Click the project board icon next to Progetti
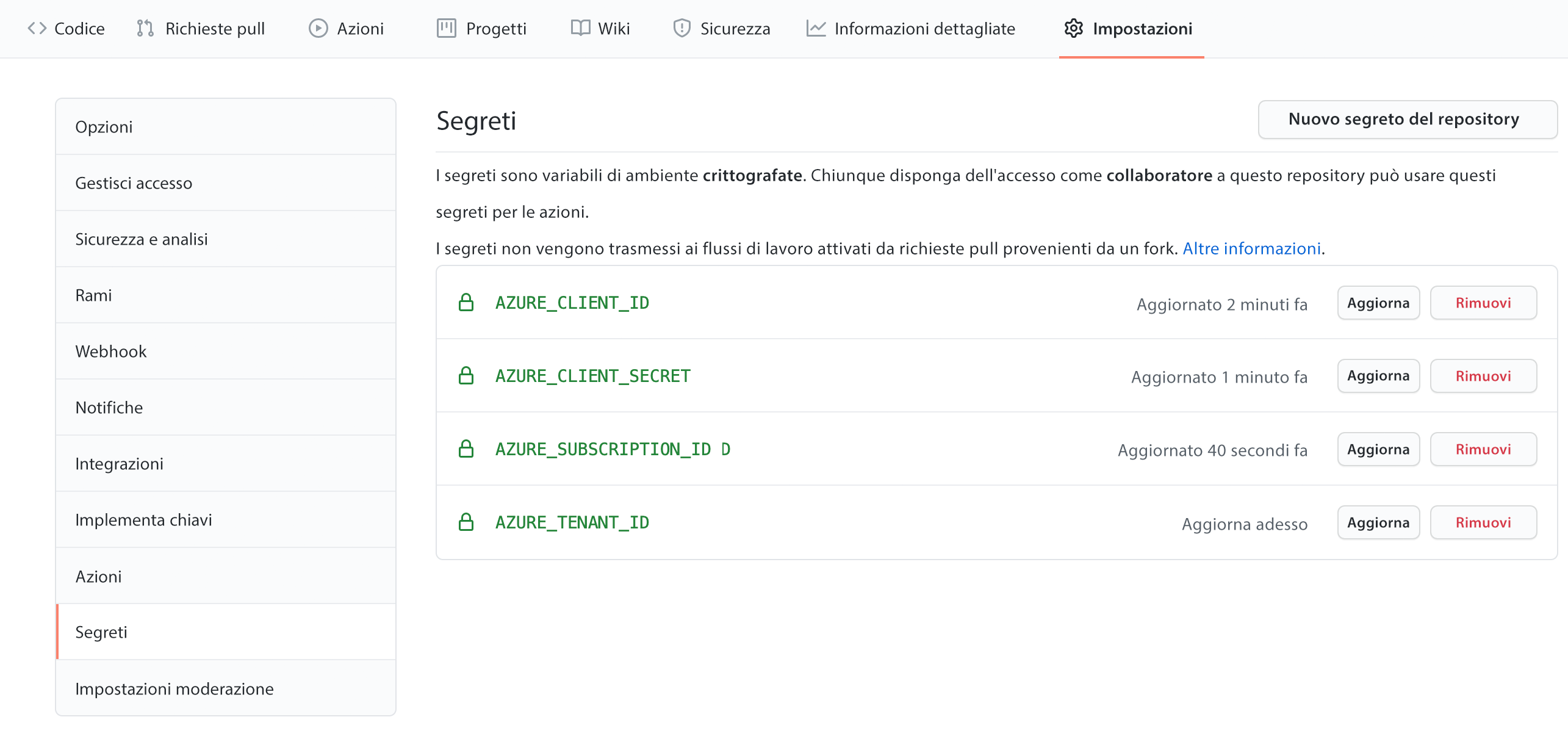Viewport: 1568px width, 753px height. pos(447,28)
